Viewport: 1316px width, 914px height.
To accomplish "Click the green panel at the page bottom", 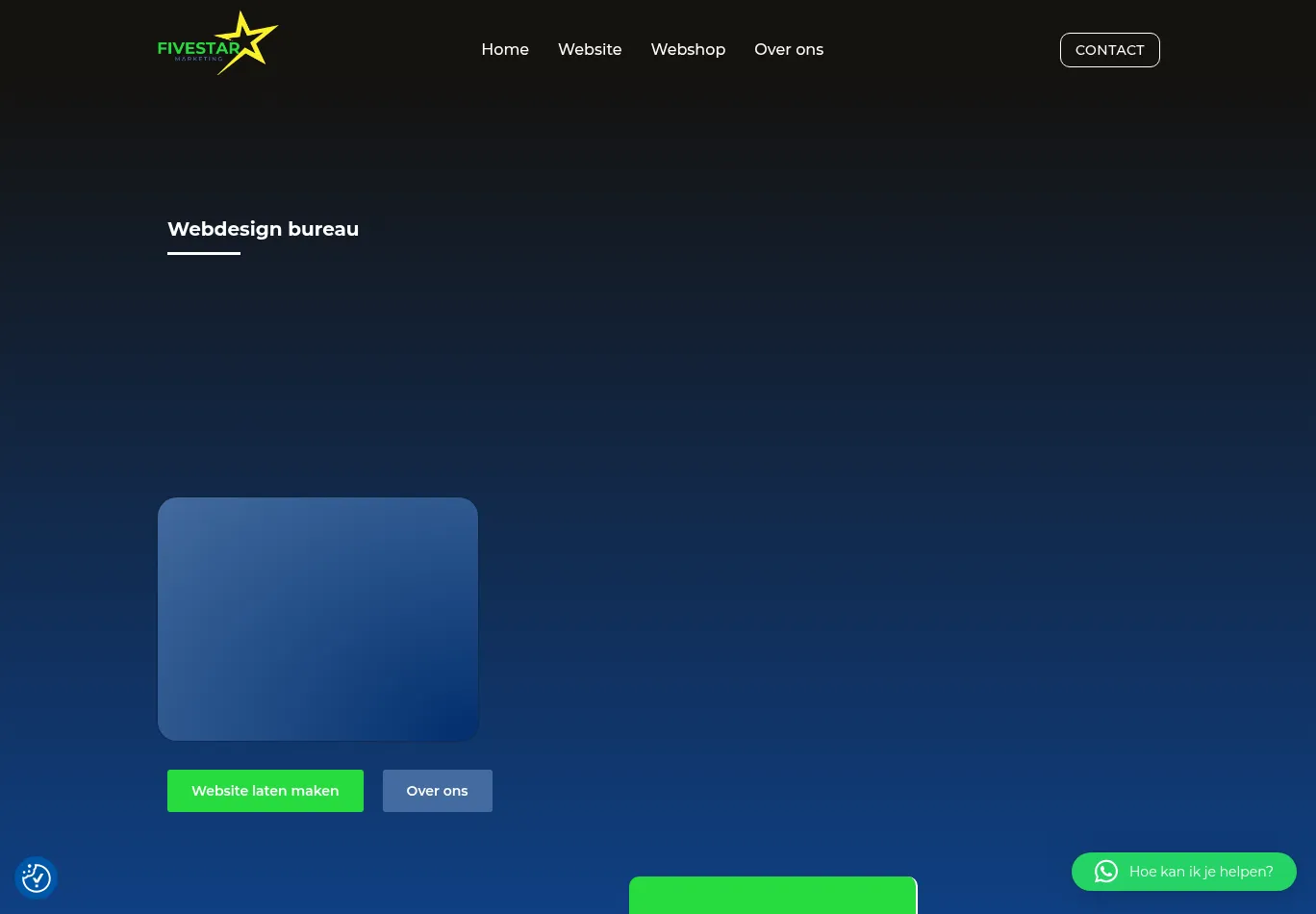I will [x=772, y=896].
